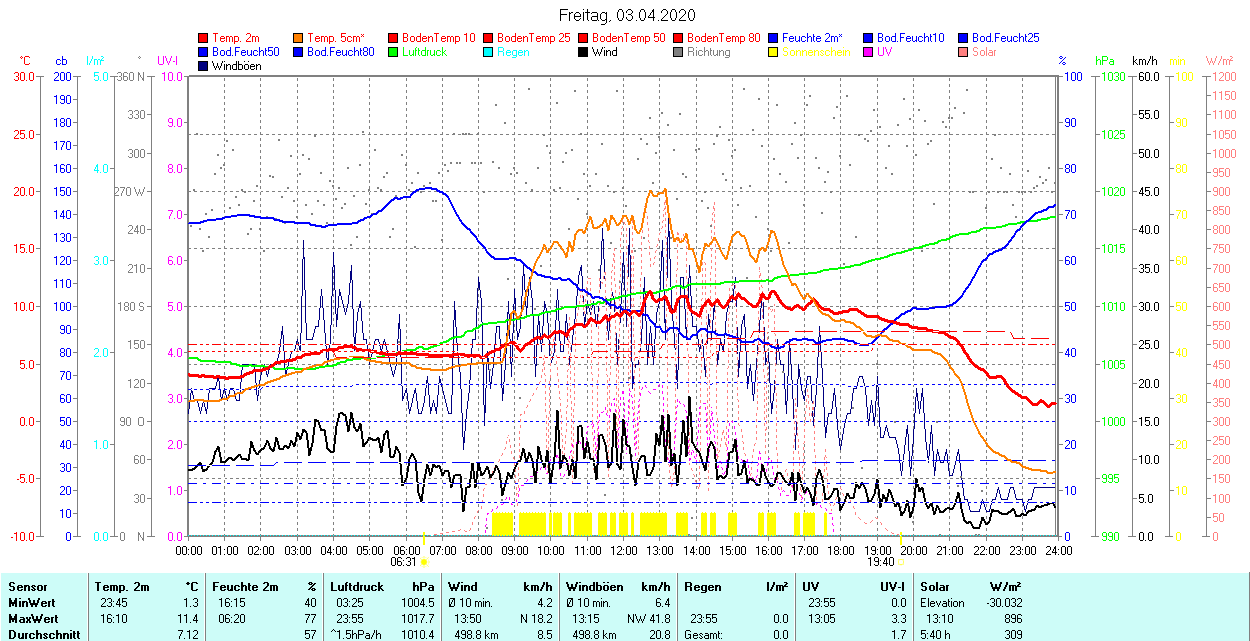Click the 12:00 label on time axis
1250x641 pixels.
coord(624,550)
